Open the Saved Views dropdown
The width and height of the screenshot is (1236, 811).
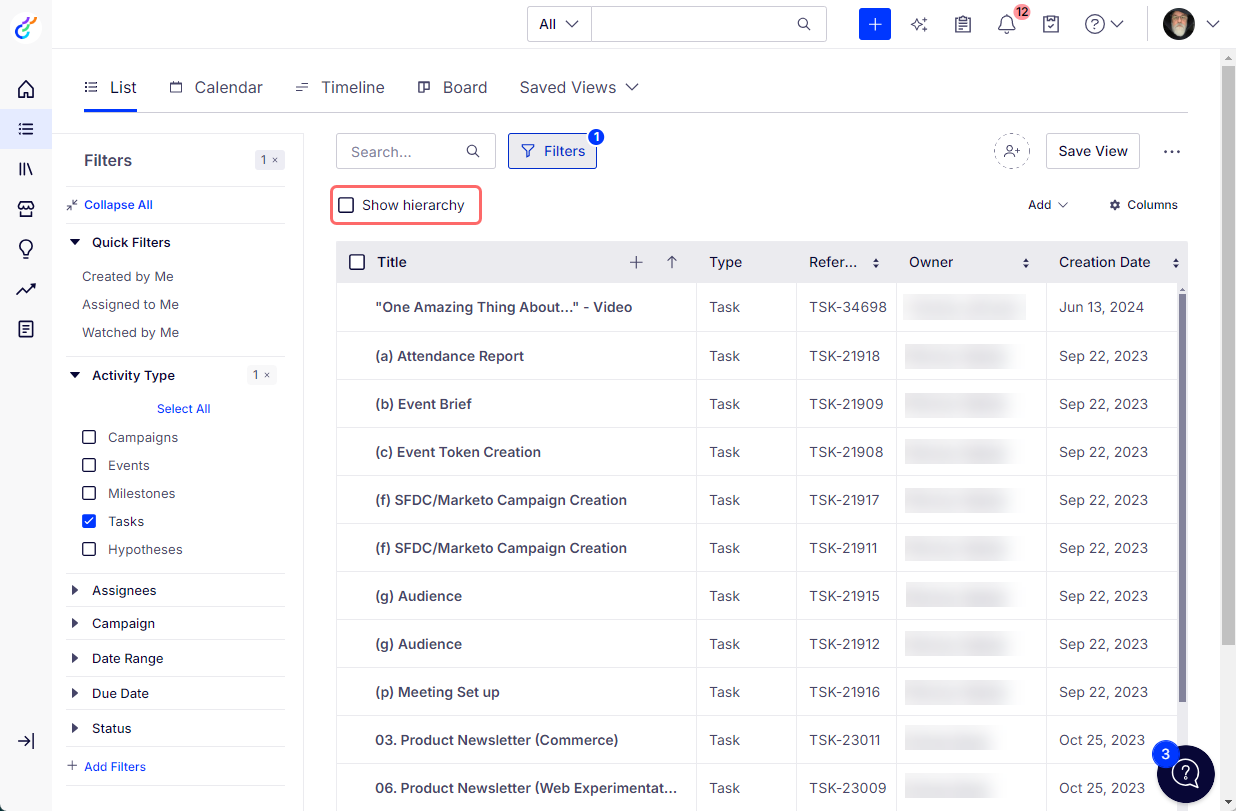[x=579, y=87]
